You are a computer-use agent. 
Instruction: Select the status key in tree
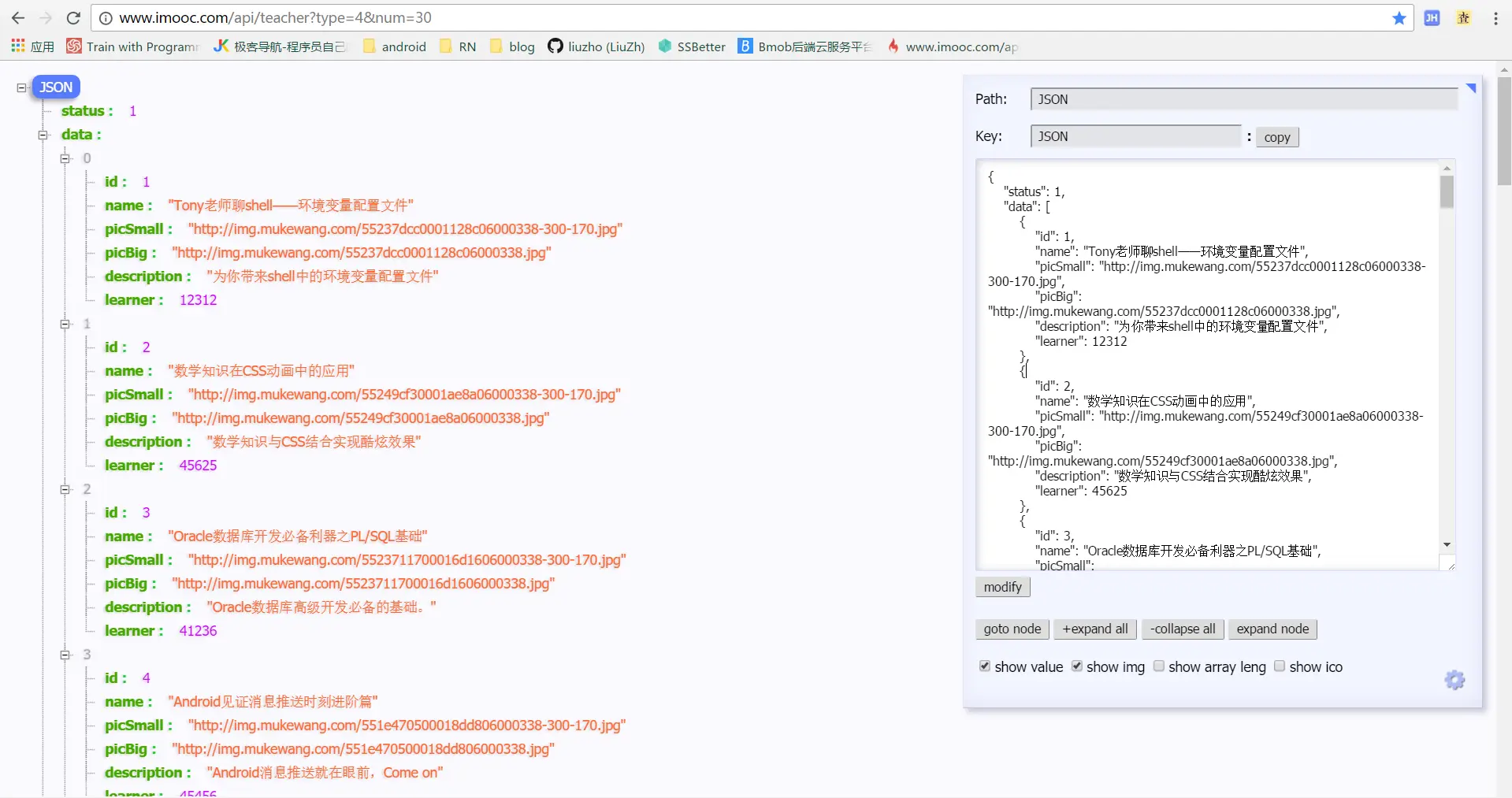(x=87, y=111)
